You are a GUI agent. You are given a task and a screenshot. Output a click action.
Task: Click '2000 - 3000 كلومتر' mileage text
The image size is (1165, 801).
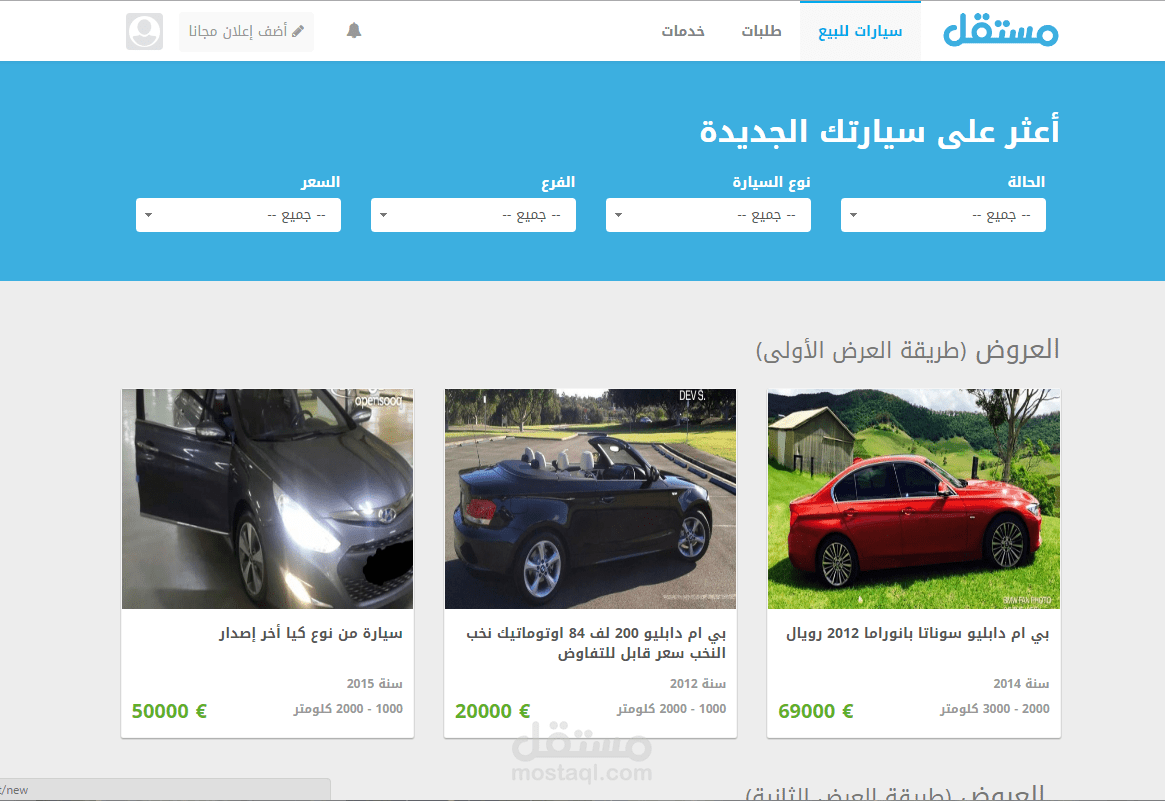995,709
